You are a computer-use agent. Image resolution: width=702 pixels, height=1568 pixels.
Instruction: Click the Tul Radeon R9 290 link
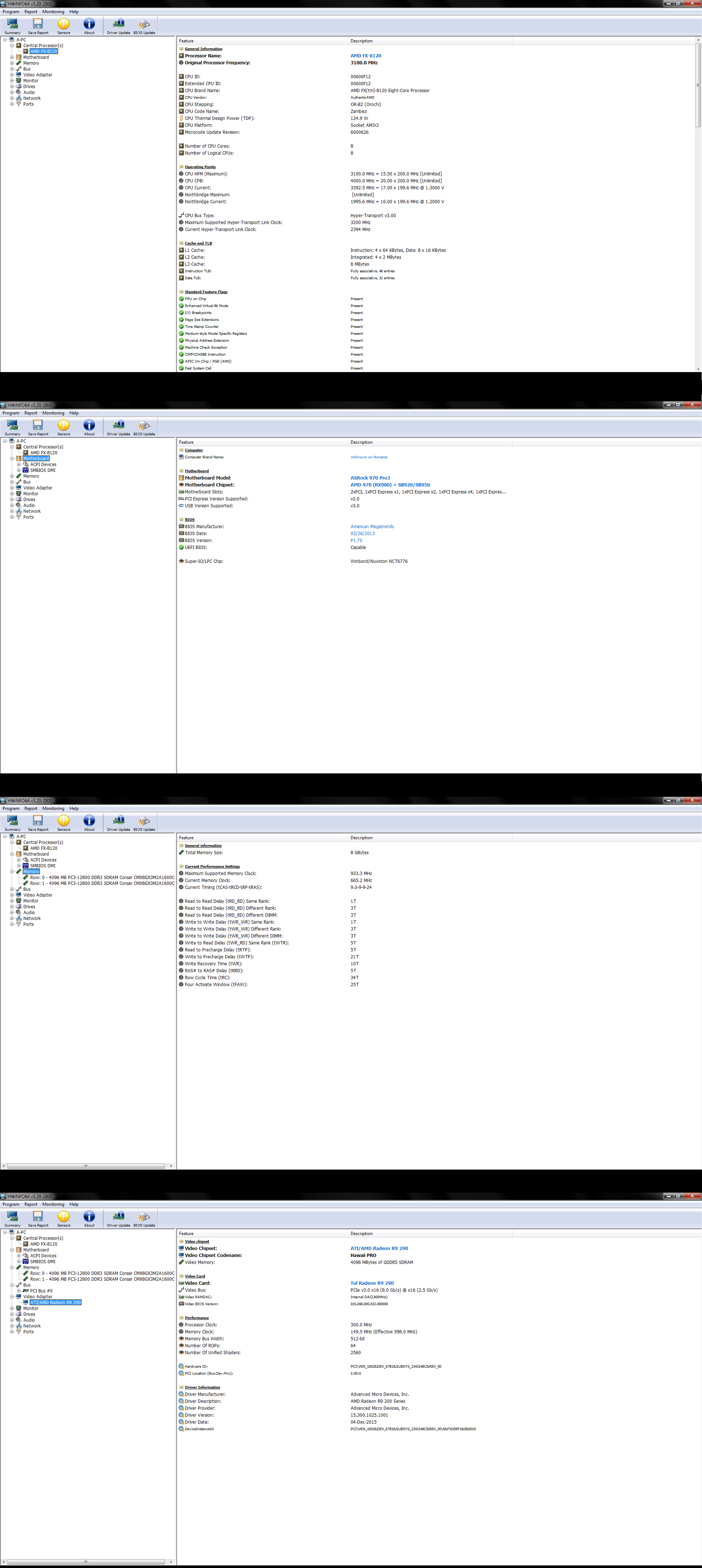(x=371, y=1283)
